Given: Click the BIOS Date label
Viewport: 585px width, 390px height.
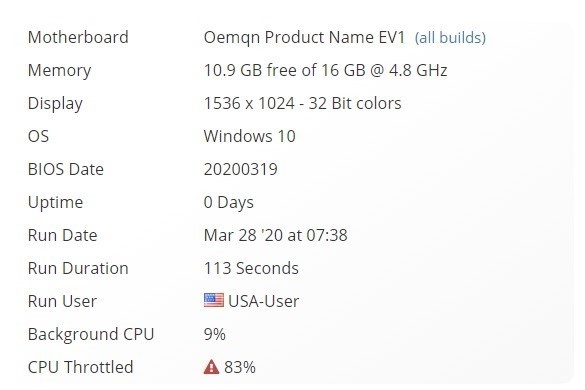Looking at the screenshot, I should [x=66, y=169].
